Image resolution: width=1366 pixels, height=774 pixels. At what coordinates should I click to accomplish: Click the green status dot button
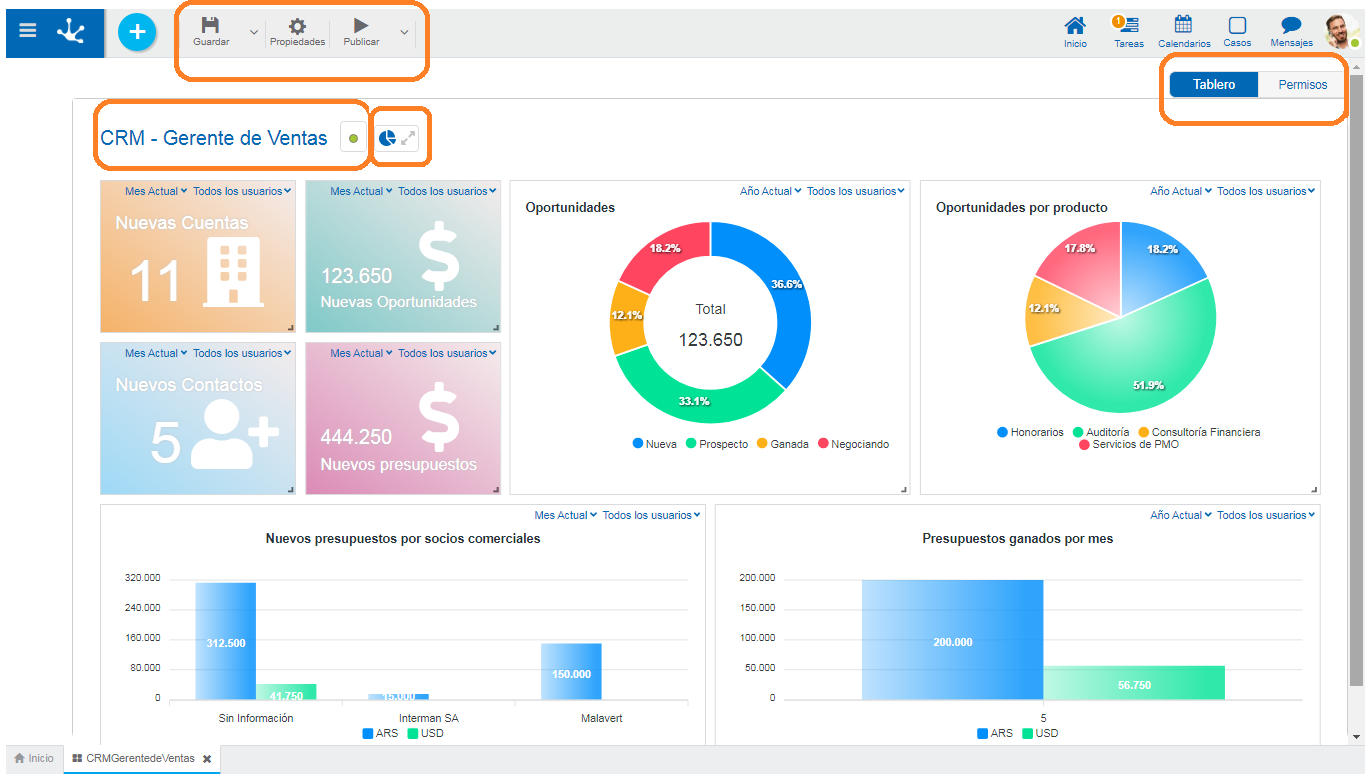353,137
